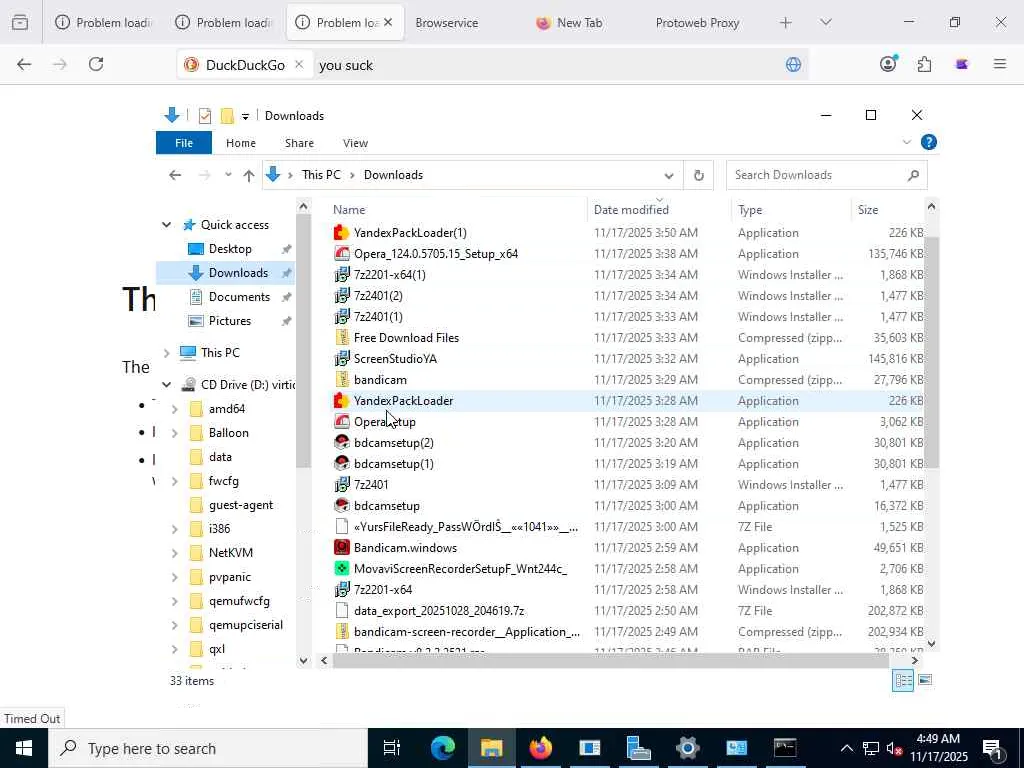Viewport: 1024px width, 768px height.
Task: Select the MovaviScreenRecorderSetupF_Wnt244c_ file icon
Action: click(x=342, y=568)
